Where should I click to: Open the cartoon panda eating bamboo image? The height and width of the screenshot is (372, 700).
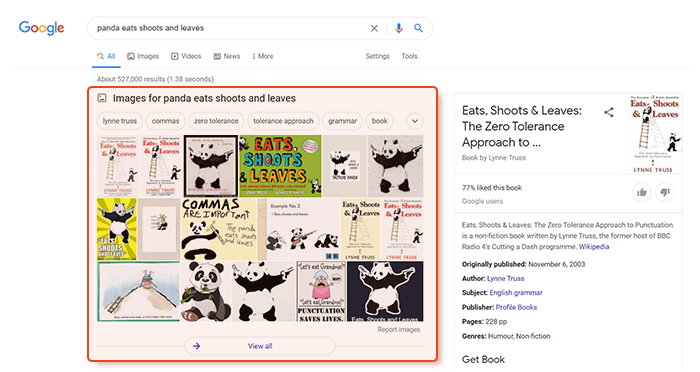(x=206, y=292)
